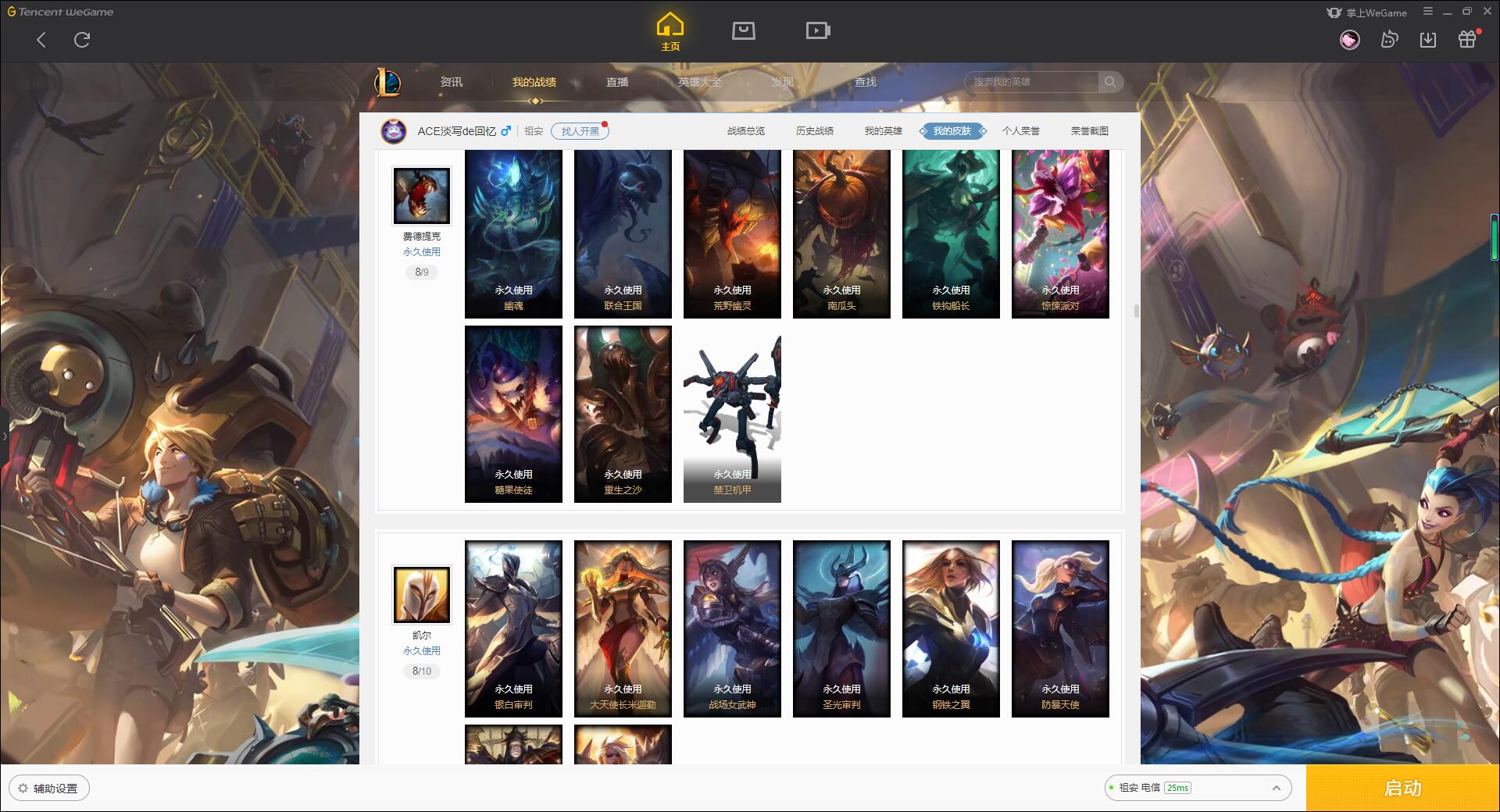Image resolution: width=1500 pixels, height=812 pixels.
Task: Open the 惊悚派对 skin card
Action: 1060,234
